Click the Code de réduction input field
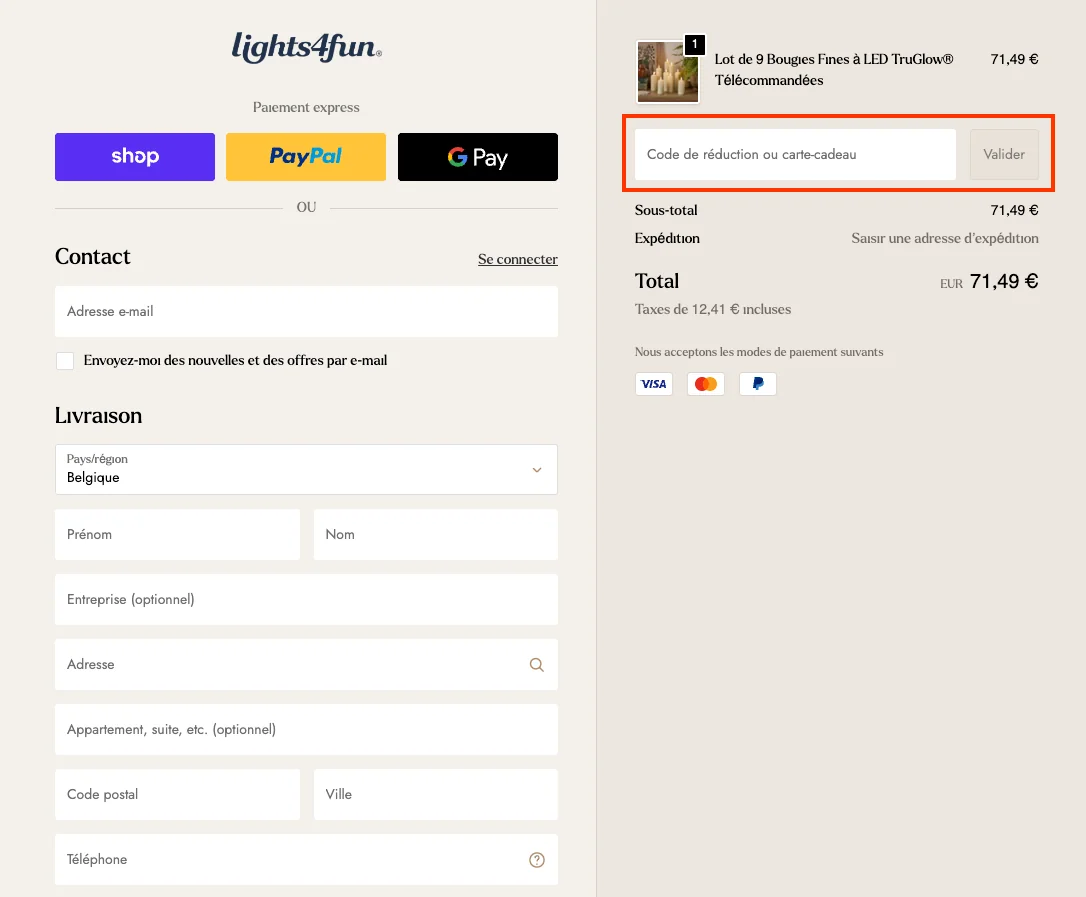Screen dimensions: 1086x897 (793, 154)
